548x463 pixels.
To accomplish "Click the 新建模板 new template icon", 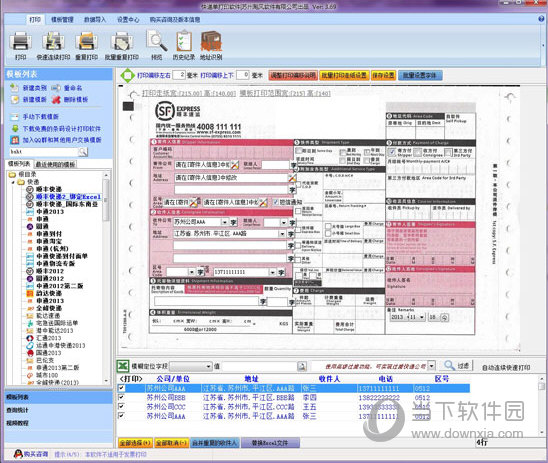I will (x=14, y=100).
